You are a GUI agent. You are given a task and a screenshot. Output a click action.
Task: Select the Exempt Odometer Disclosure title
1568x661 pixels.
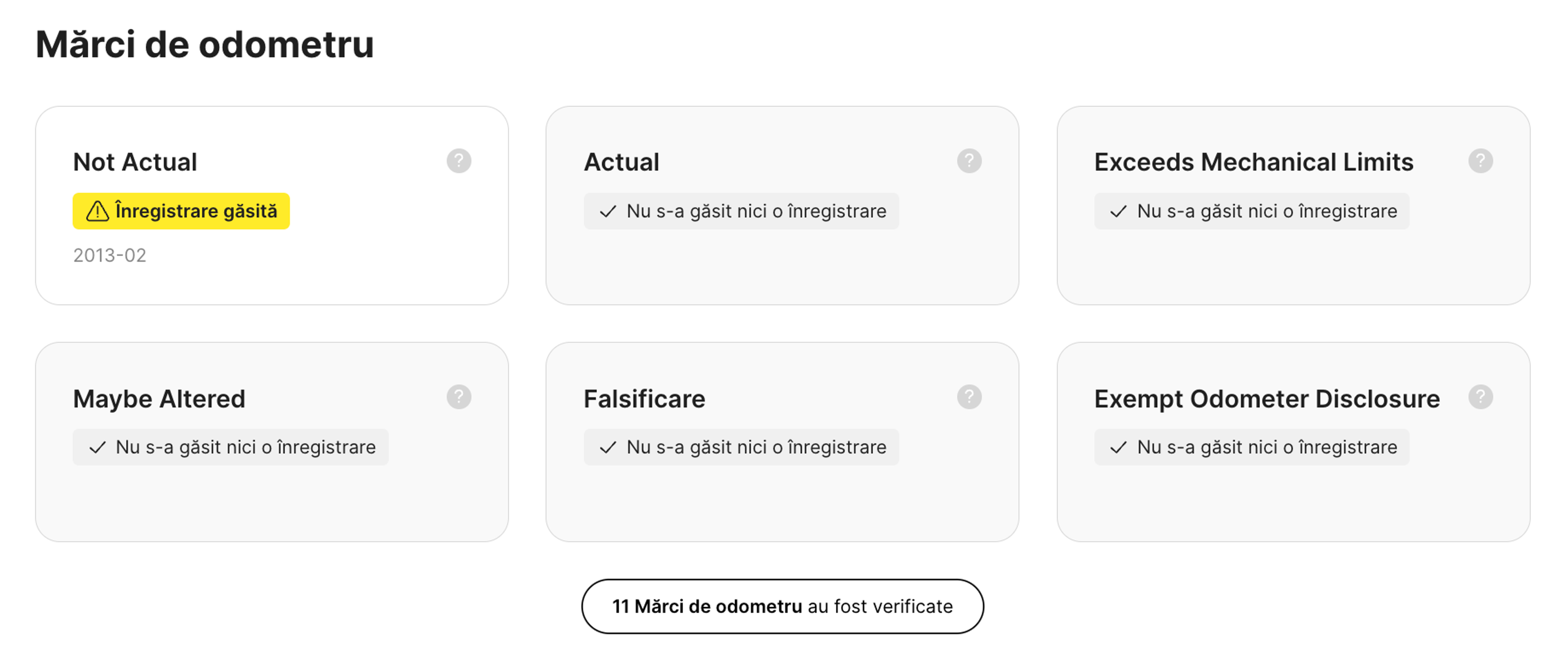pos(1267,398)
